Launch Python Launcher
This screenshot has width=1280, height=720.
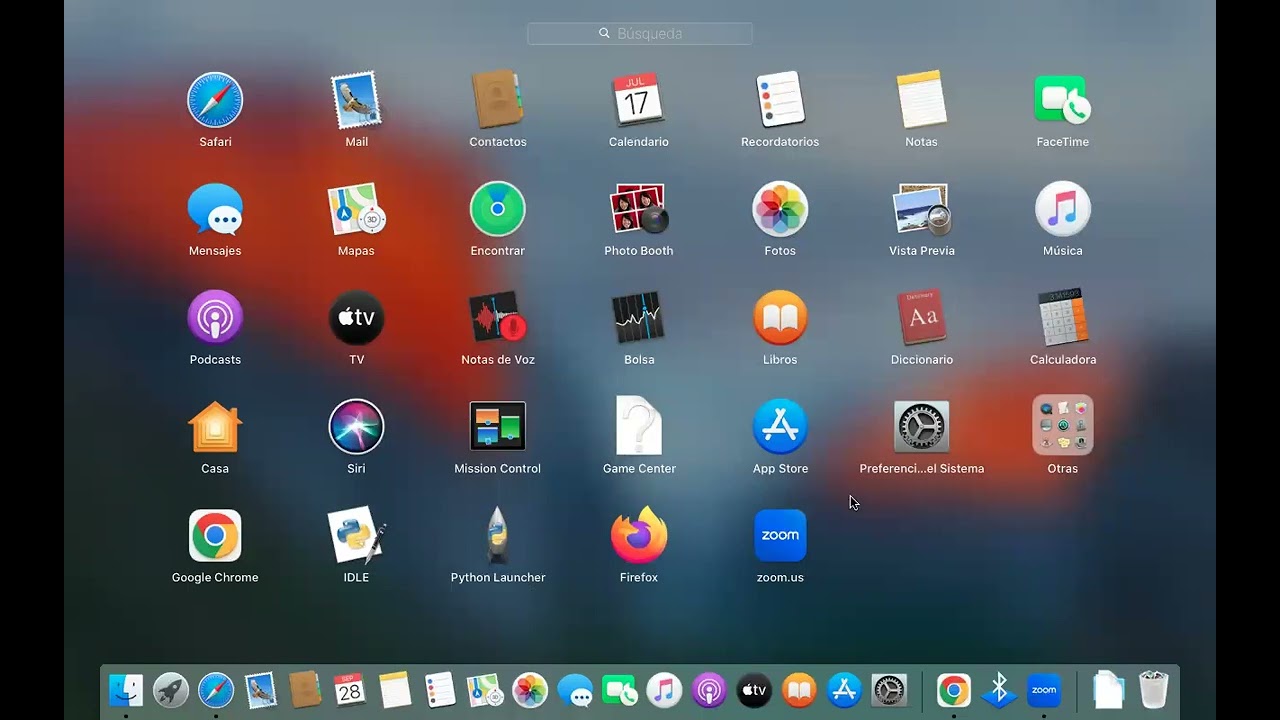497,536
